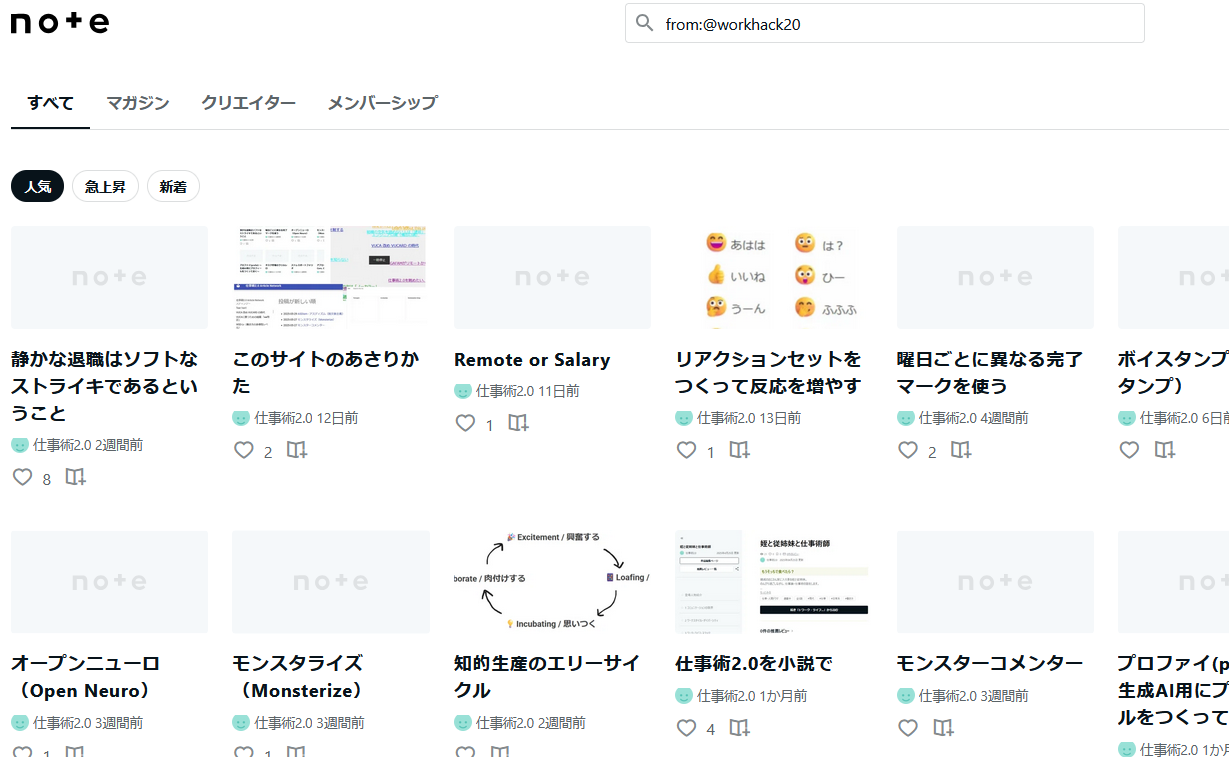Open placeholder thumbnail of Remote or Salary

[552, 277]
